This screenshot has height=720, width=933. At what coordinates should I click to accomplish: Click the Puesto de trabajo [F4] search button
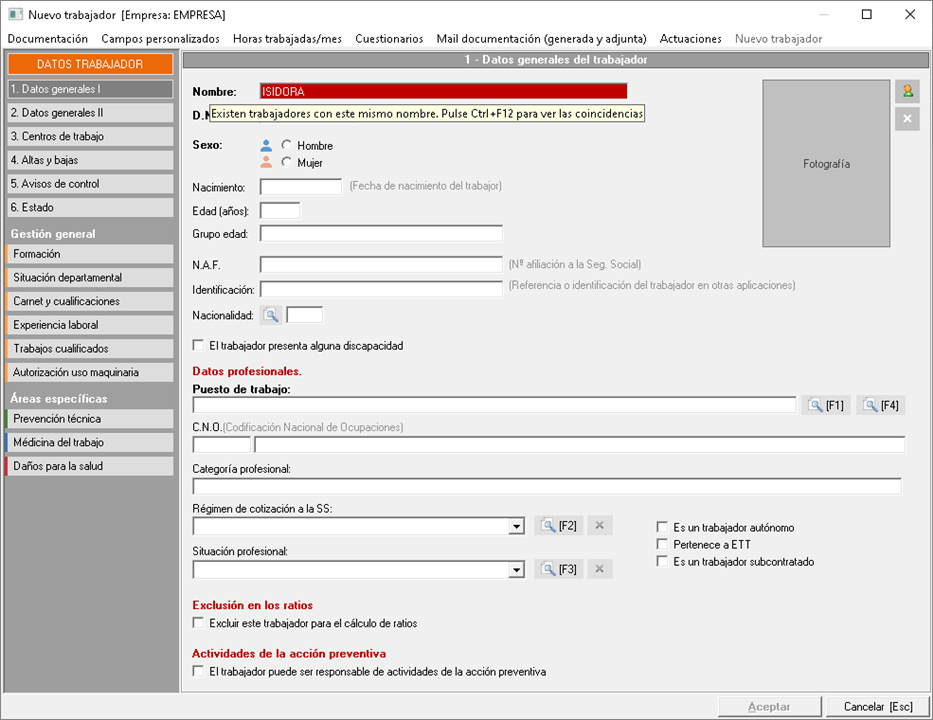point(881,405)
